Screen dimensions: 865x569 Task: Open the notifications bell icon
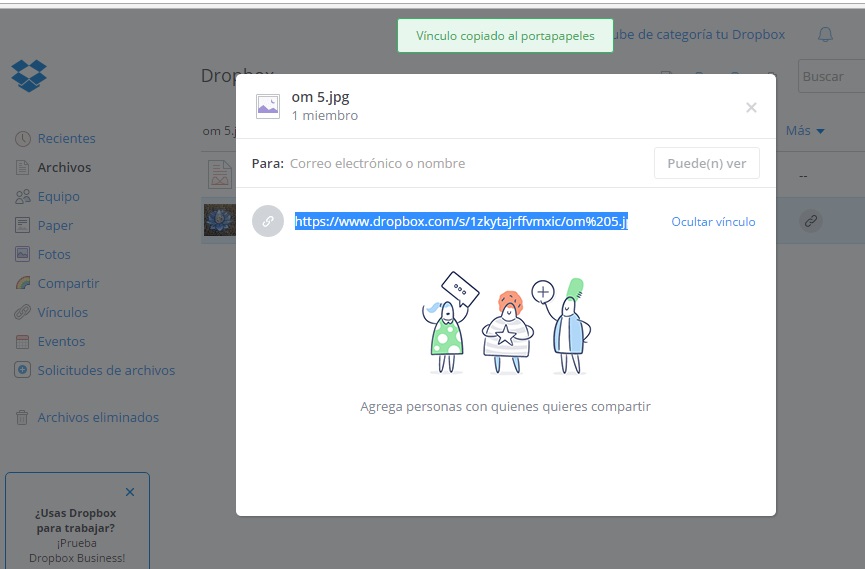[825, 35]
